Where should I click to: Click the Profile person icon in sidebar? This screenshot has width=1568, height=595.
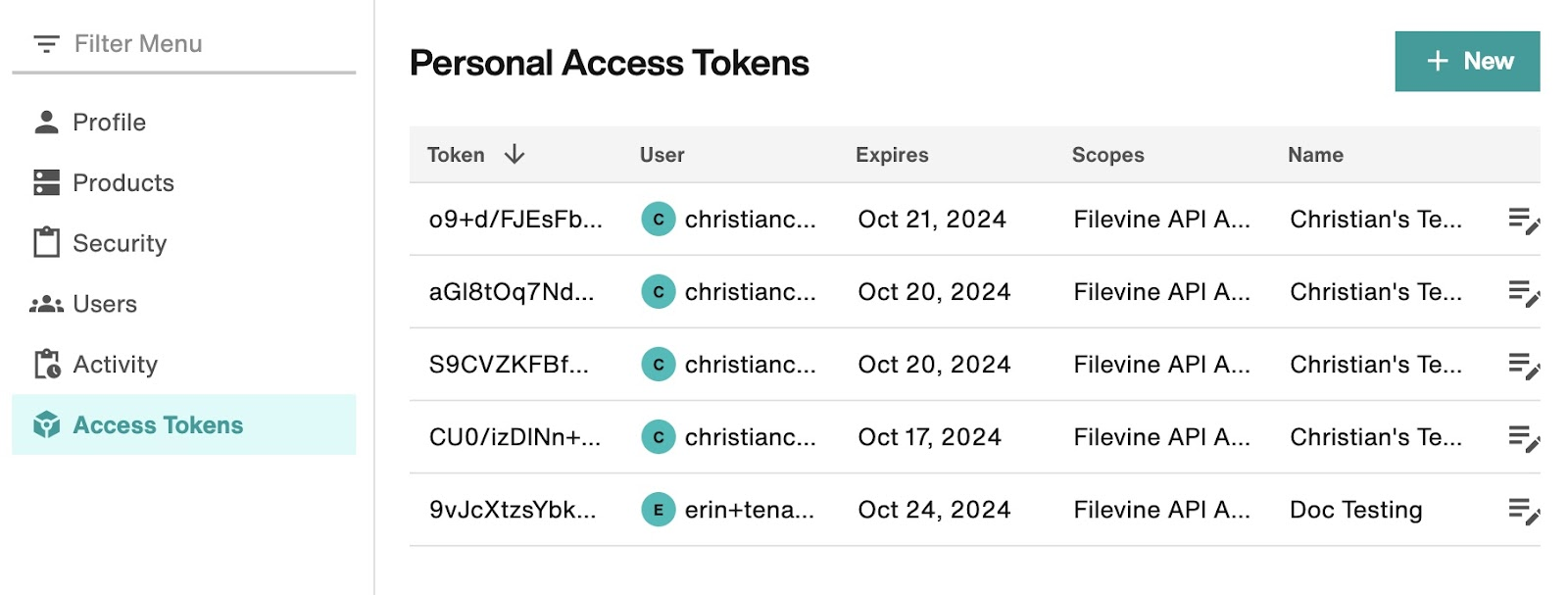(x=46, y=123)
